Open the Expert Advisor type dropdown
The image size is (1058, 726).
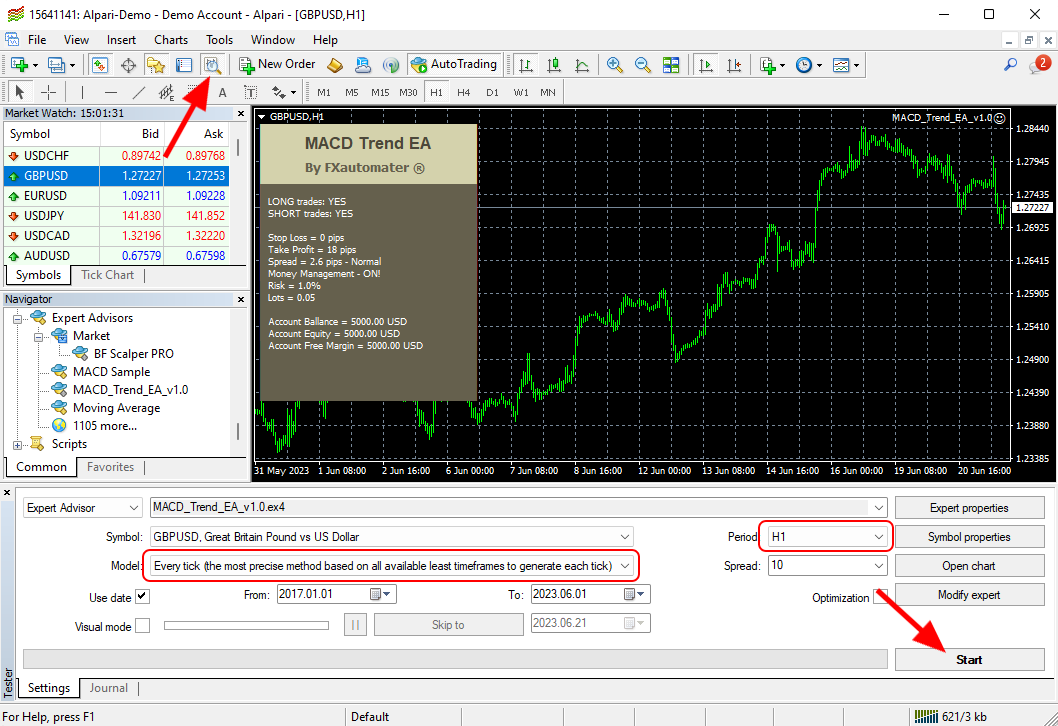82,507
